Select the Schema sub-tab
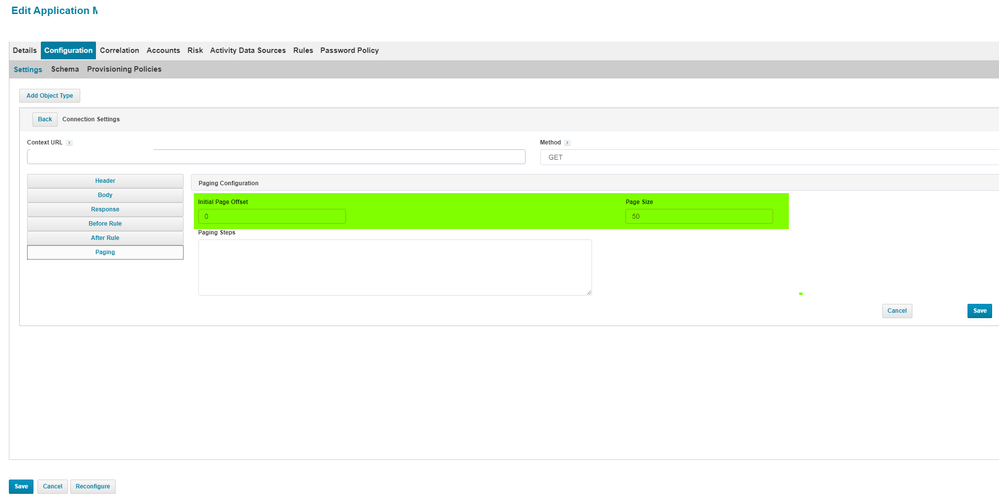Viewport: 999px width, 499px height. pos(65,69)
